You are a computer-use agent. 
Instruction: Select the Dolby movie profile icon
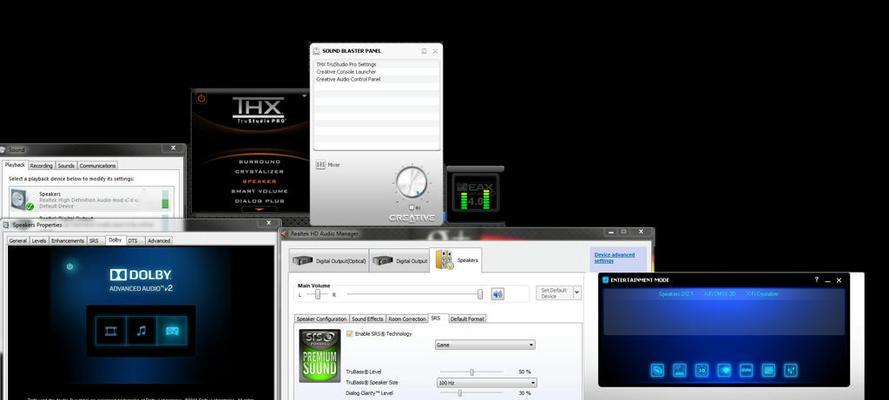[x=111, y=331]
